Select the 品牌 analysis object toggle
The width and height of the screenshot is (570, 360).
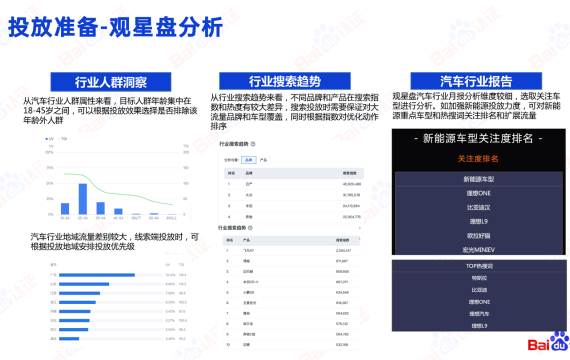coord(249,160)
